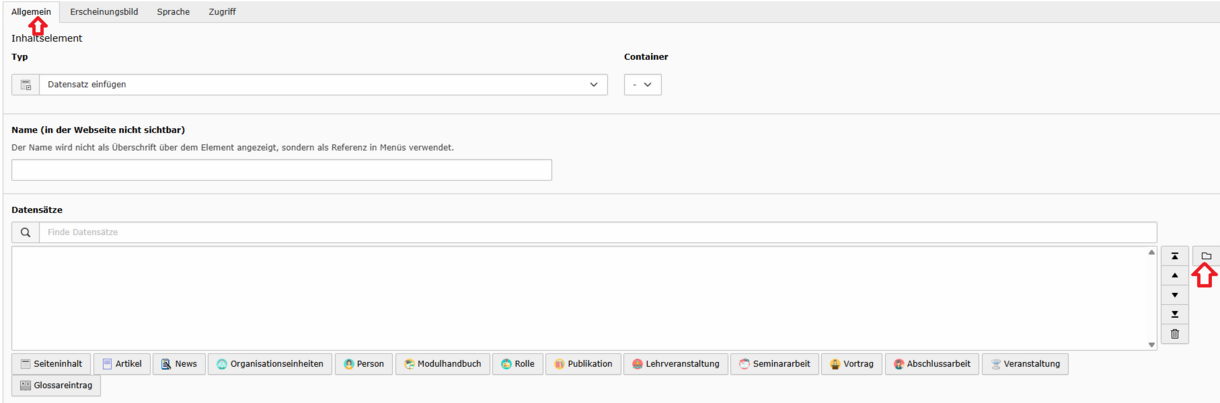
Task: Move selected record to bottom
Action: click(1175, 314)
